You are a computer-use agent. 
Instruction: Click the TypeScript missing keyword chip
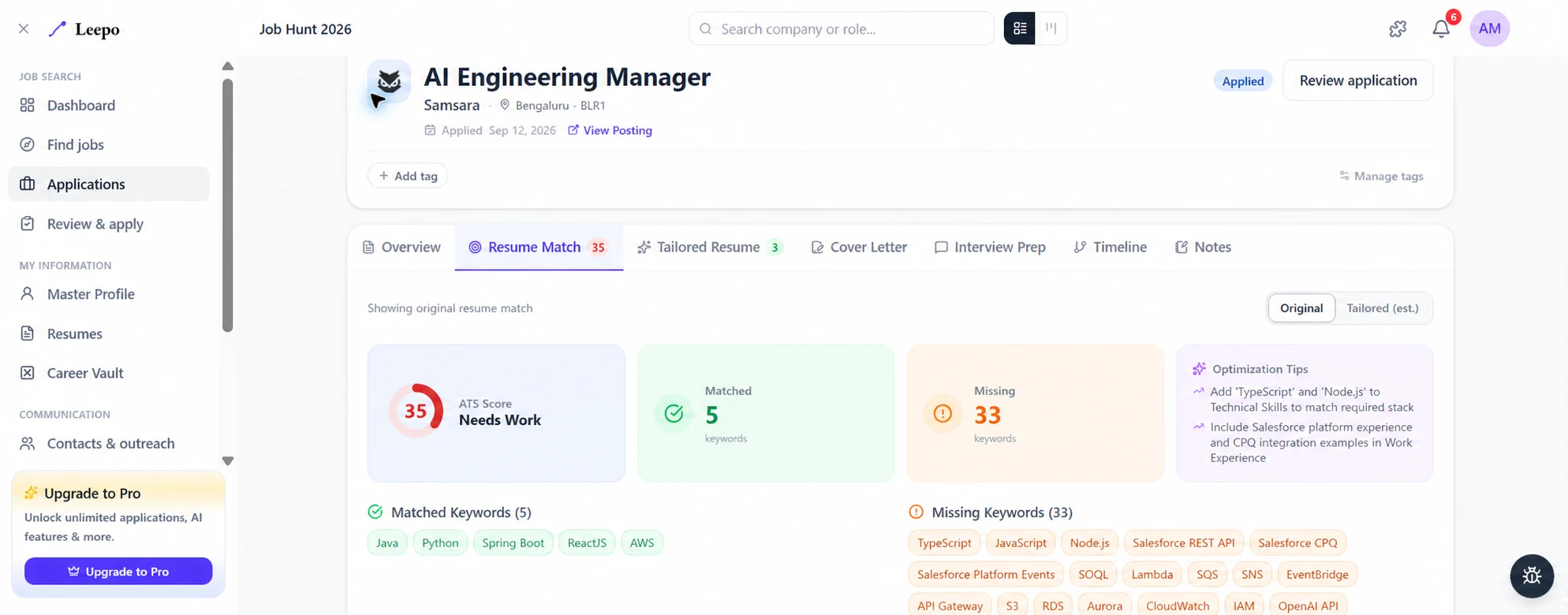[944, 543]
